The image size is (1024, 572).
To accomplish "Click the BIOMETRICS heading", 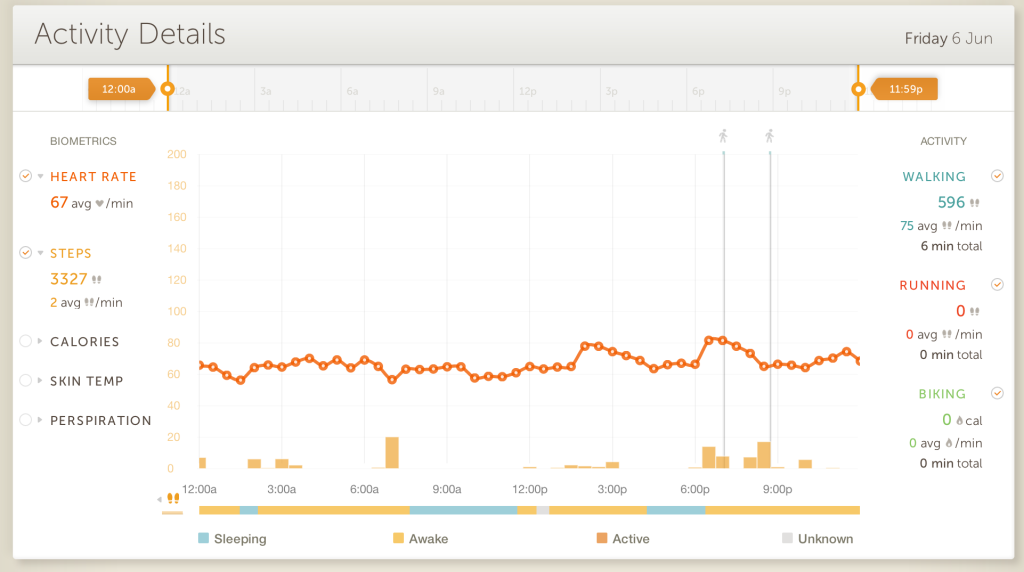I will tap(83, 141).
